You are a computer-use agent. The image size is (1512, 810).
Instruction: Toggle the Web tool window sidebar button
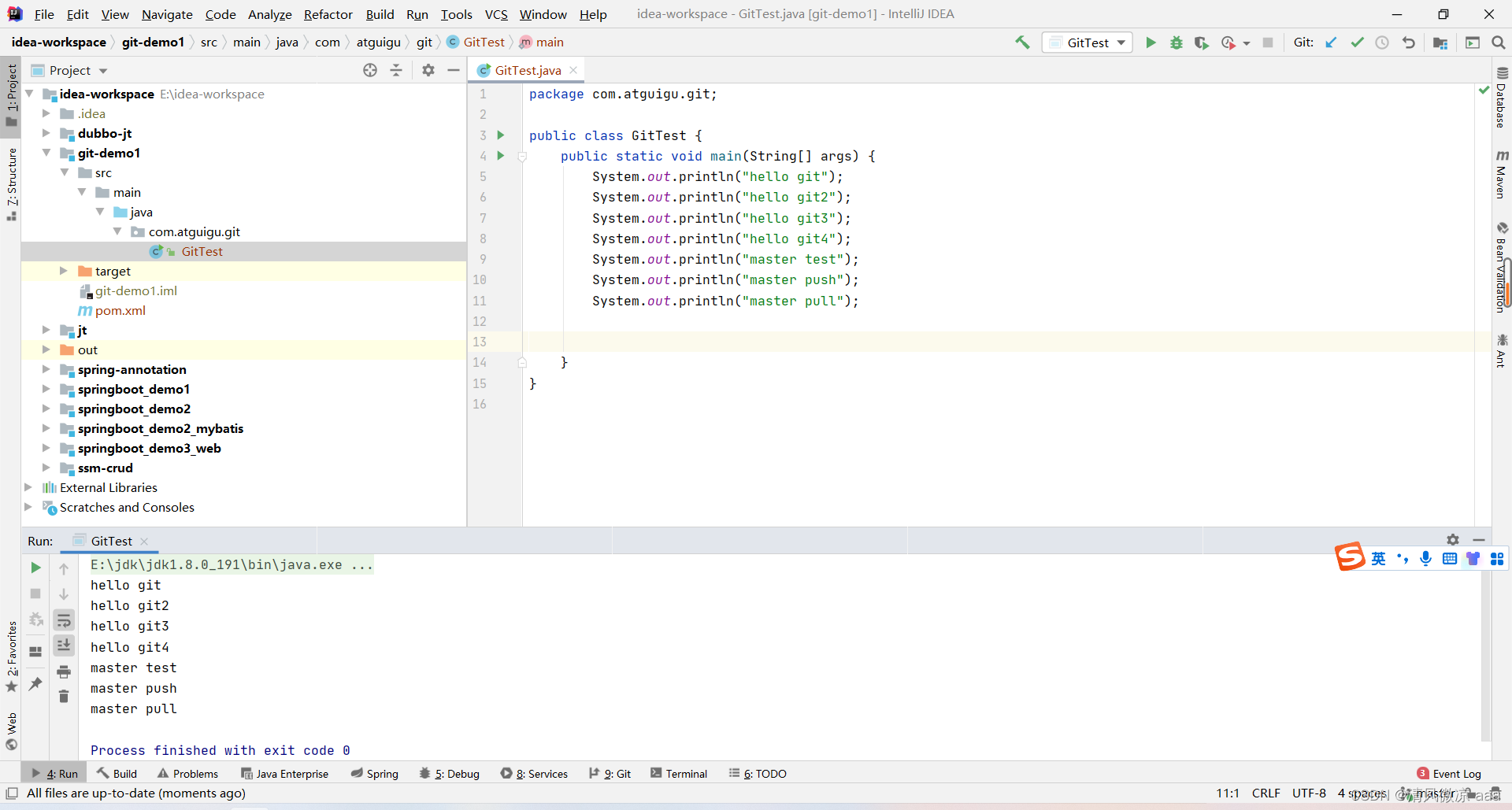pos(11,731)
